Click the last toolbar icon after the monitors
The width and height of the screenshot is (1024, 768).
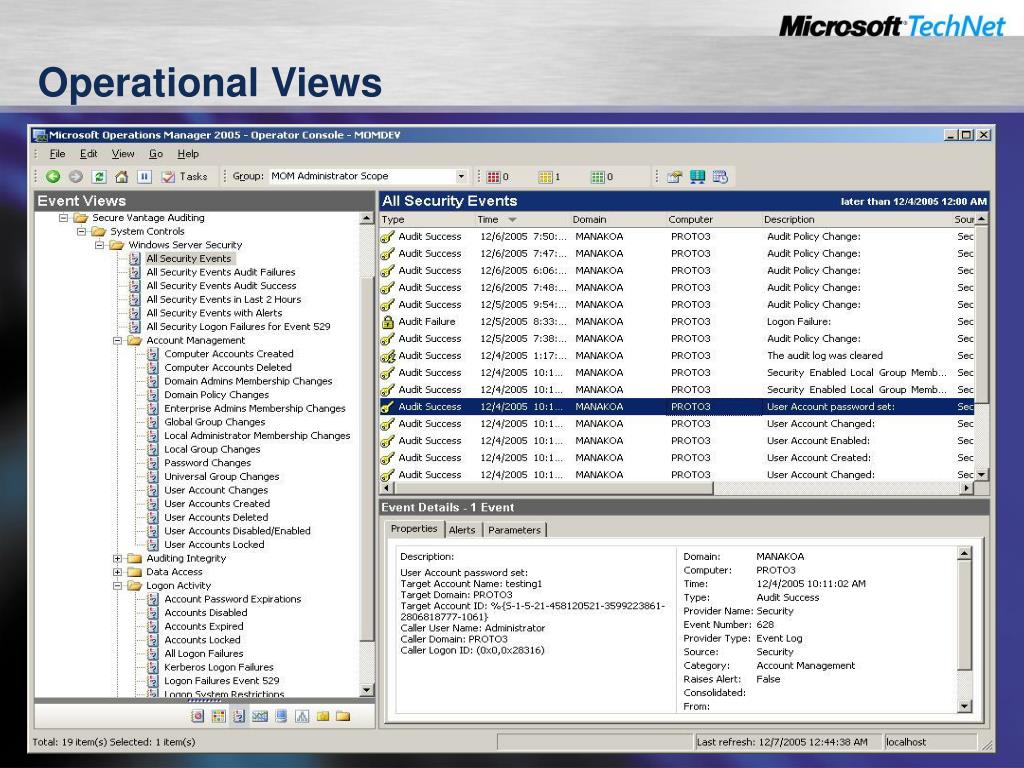pos(720,176)
